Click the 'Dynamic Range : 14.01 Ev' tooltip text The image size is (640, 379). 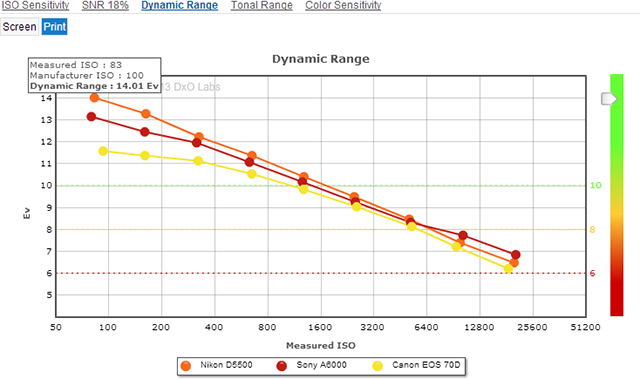(x=94, y=86)
